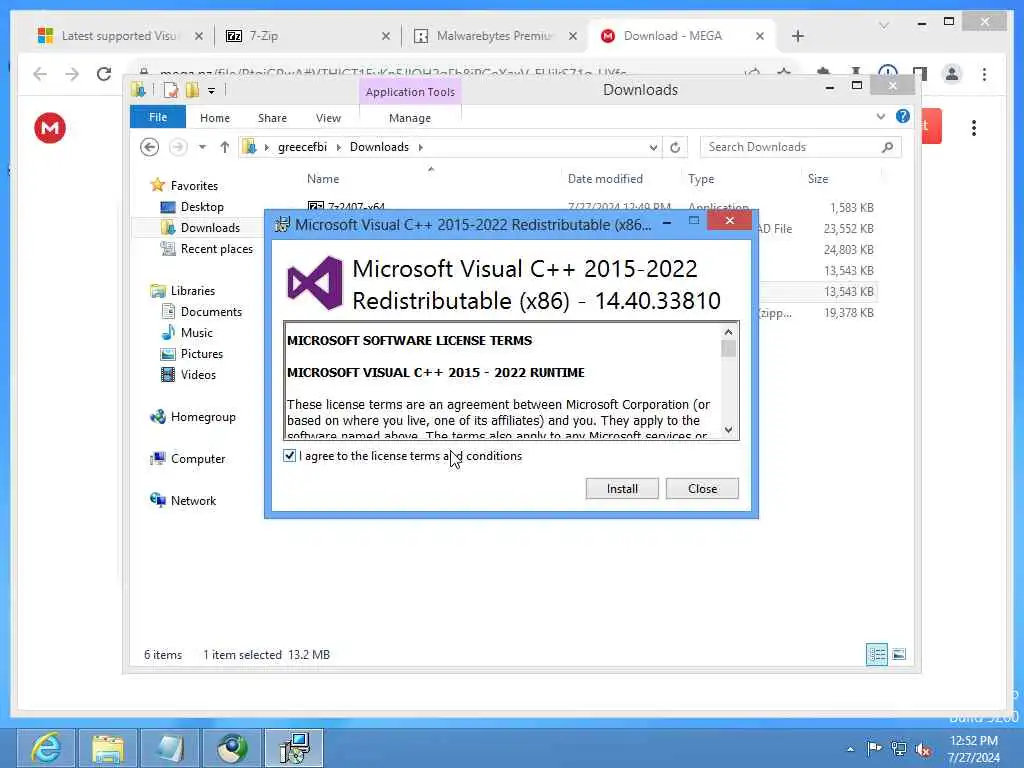
Task: Click the search magnifier icon in Explorer
Action: tap(887, 147)
